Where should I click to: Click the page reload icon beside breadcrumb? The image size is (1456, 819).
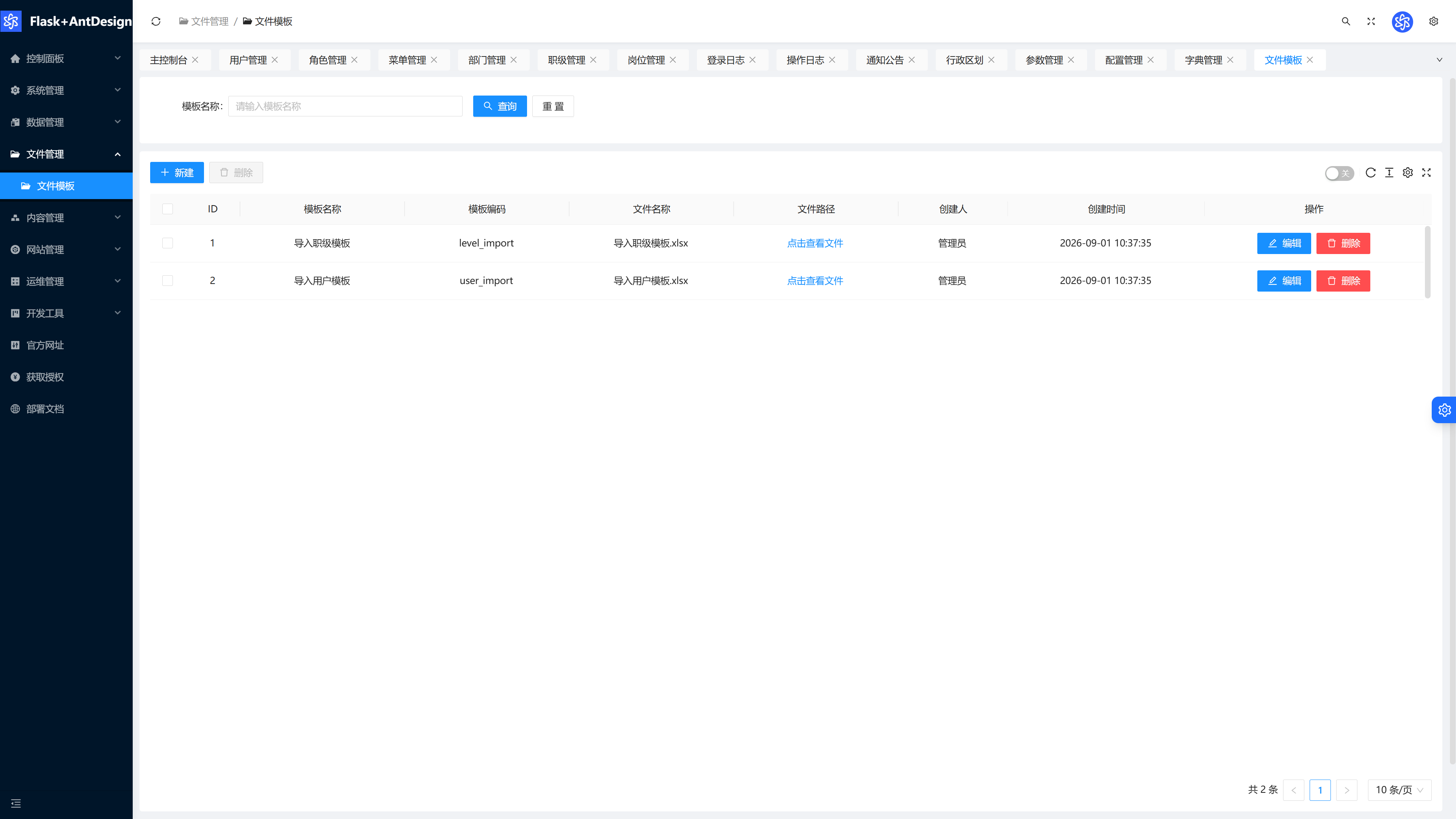156,22
